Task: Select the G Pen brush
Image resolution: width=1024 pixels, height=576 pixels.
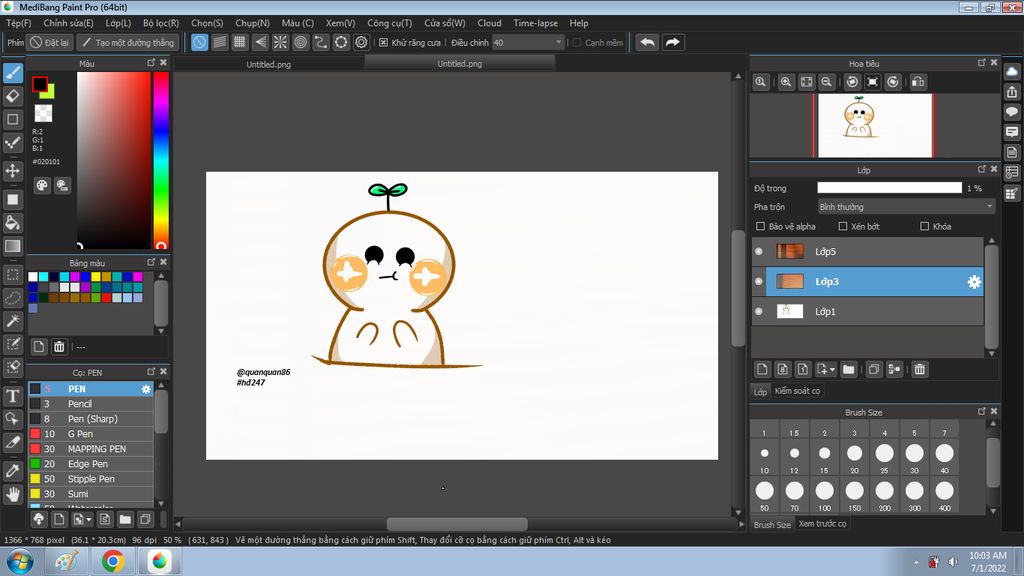Action: click(x=91, y=434)
